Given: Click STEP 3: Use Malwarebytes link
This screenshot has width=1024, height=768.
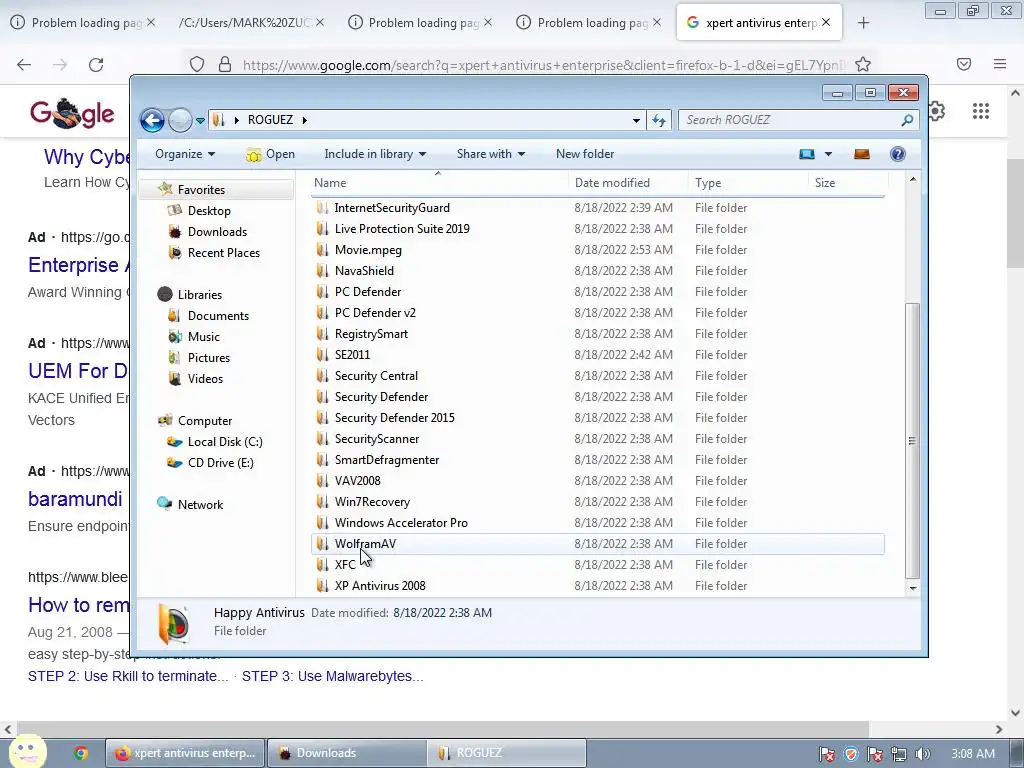Looking at the screenshot, I should [332, 677].
